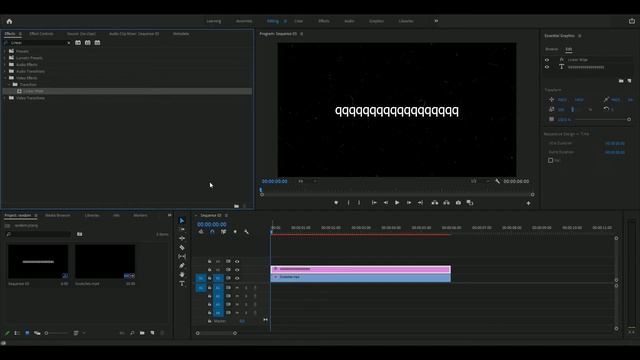Select the pink text clip on timeline
Image resolution: width=640 pixels, height=360 pixels.
pyautogui.click(x=360, y=269)
